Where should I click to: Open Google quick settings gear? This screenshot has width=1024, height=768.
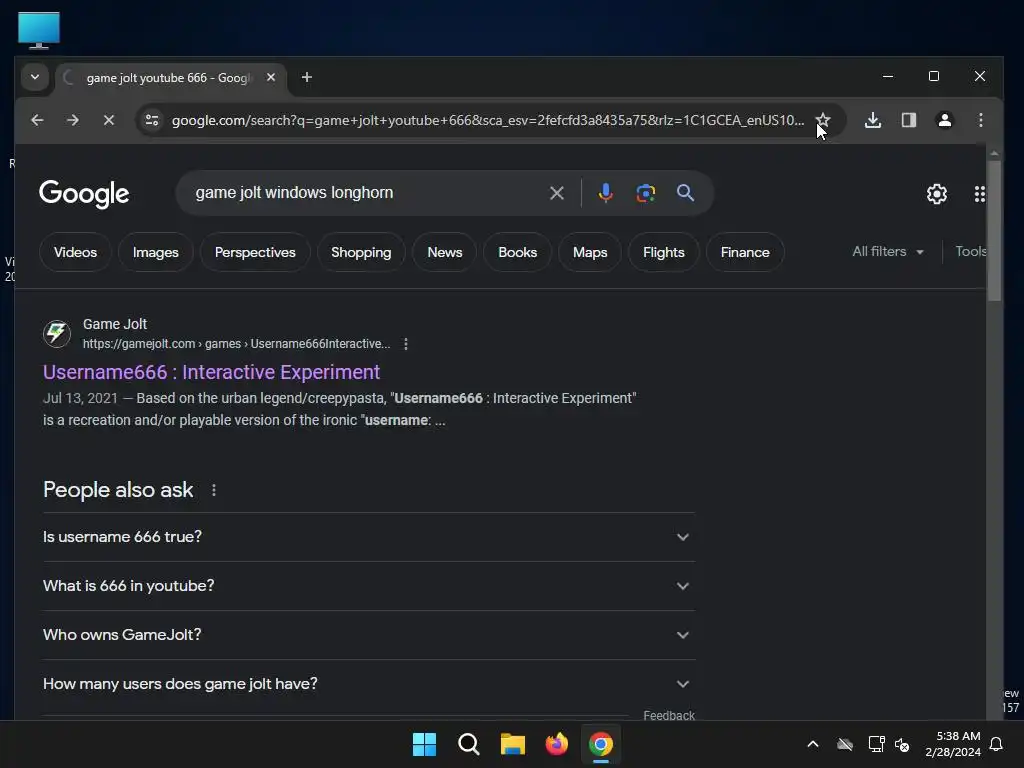[x=936, y=194]
